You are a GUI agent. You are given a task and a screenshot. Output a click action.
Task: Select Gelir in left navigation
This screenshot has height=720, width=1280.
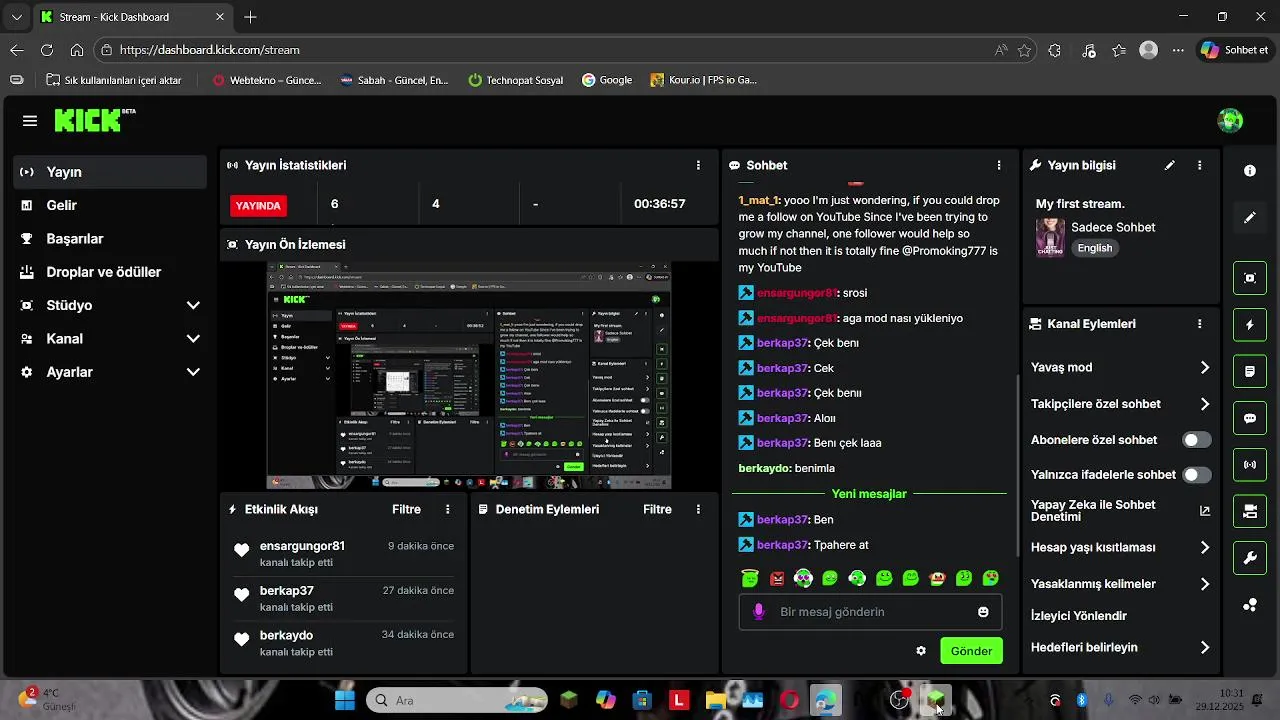[110, 205]
